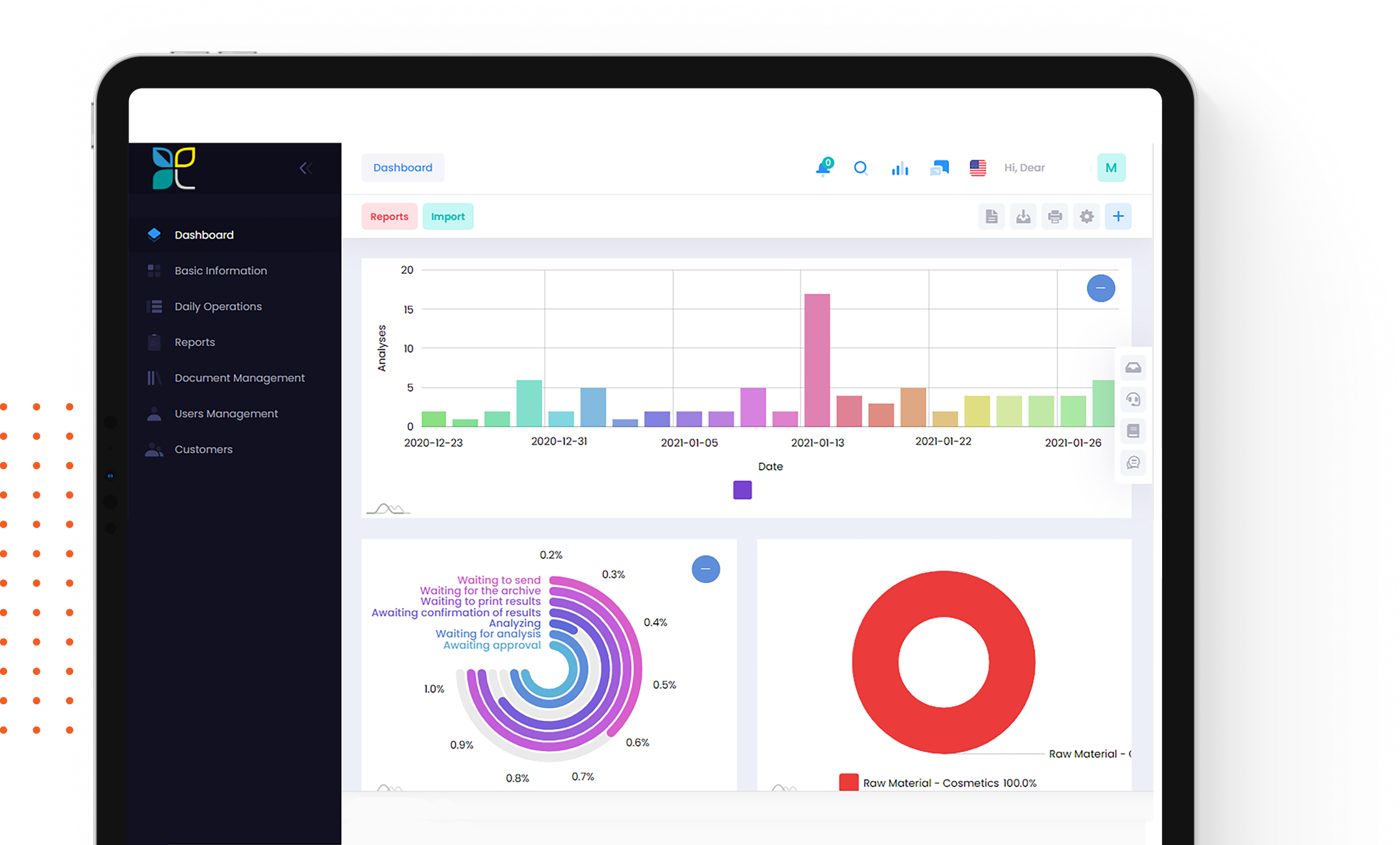The width and height of the screenshot is (1400, 845).
Task: Click the Daily Operations list icon
Action: point(154,306)
